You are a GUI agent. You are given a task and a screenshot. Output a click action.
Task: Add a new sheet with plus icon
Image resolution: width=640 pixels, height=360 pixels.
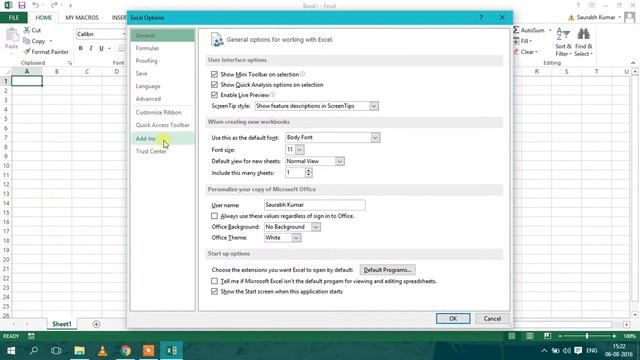tap(96, 324)
